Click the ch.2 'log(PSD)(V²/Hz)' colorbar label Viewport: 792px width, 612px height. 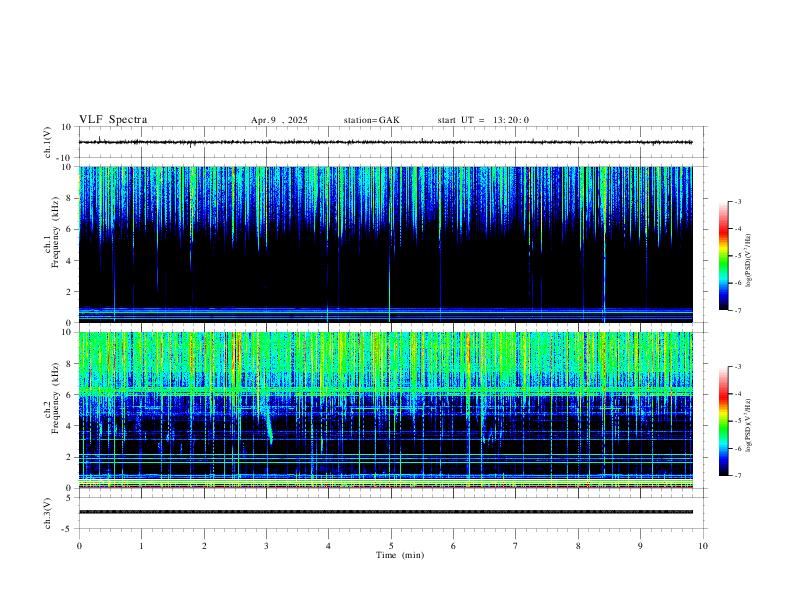(x=749, y=425)
